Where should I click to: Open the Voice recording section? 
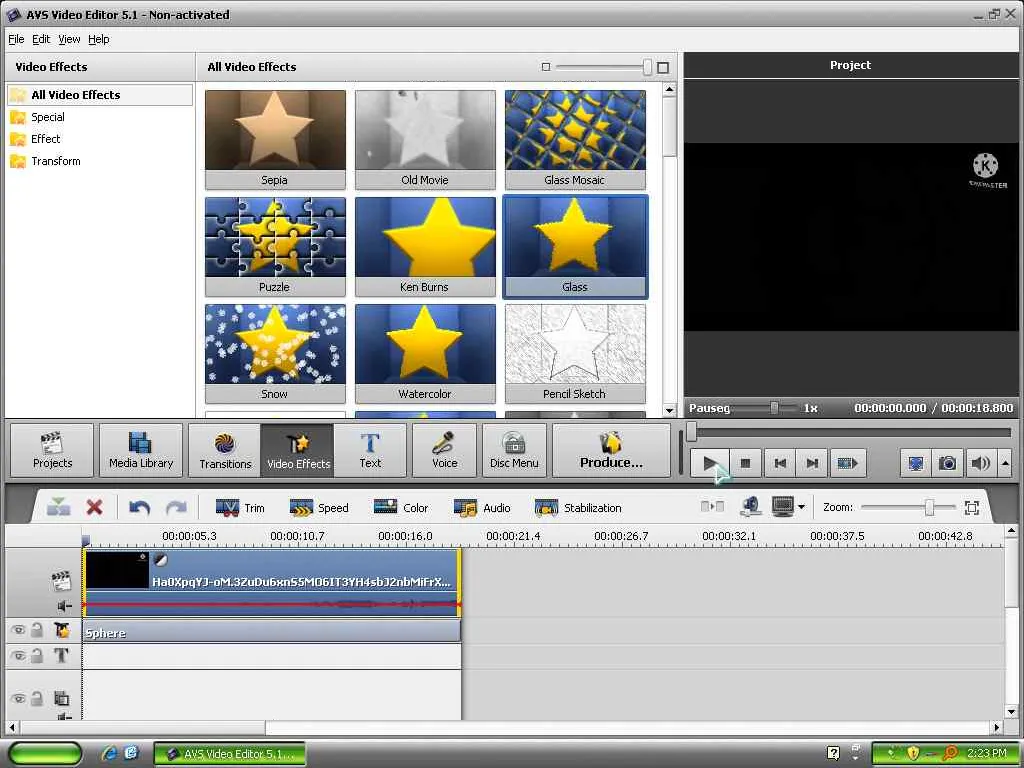click(445, 451)
